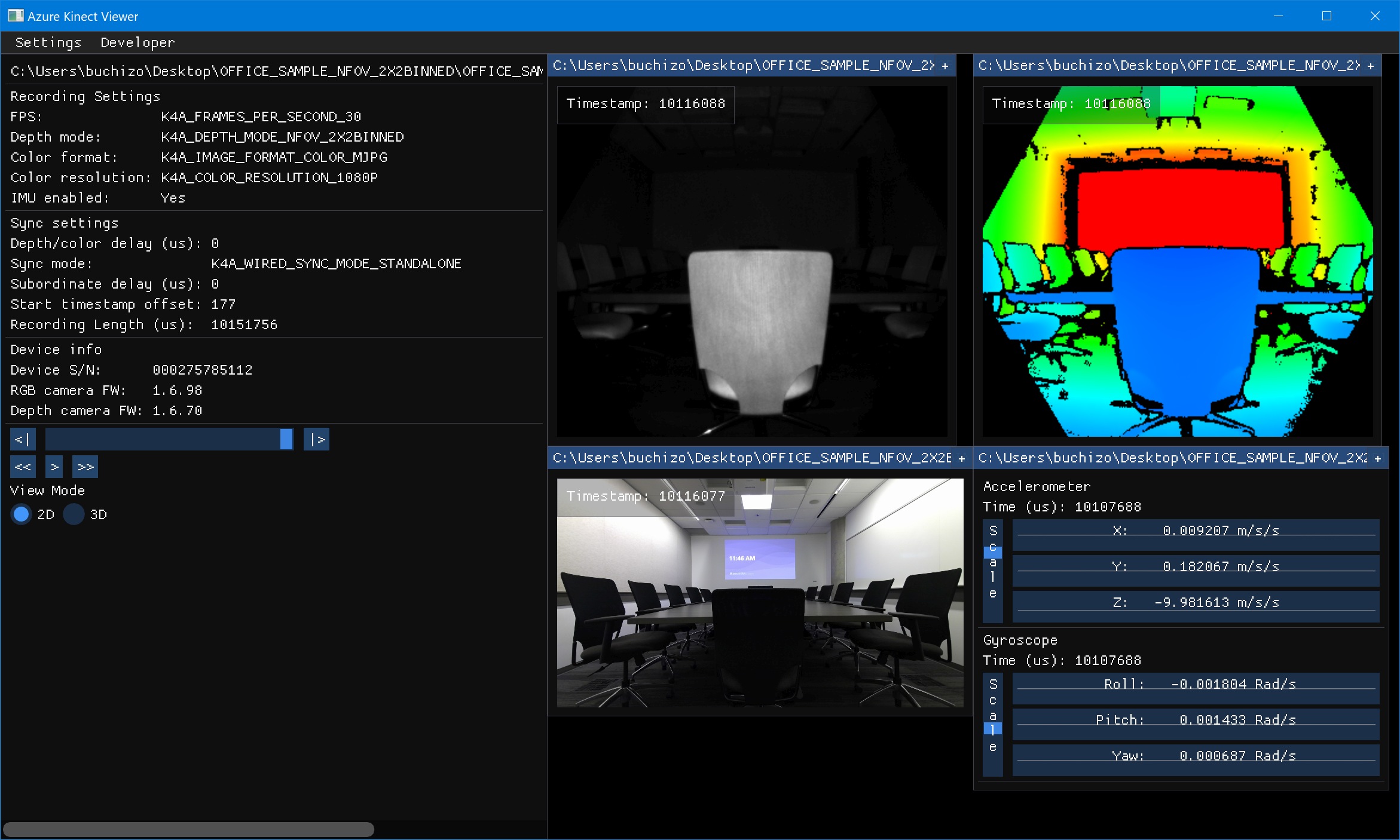Click the Accelerometer Time 10107688 text

point(1062,507)
